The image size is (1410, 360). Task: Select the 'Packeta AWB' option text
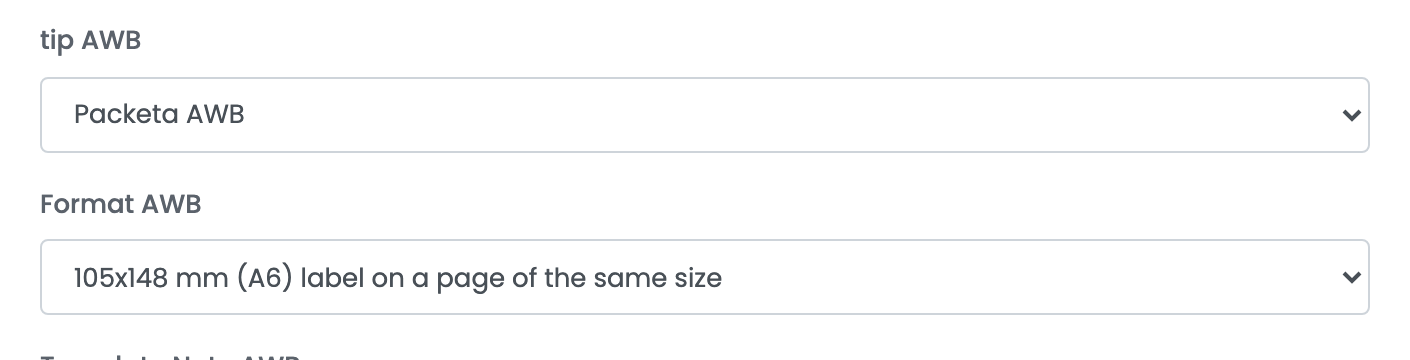[x=159, y=115]
